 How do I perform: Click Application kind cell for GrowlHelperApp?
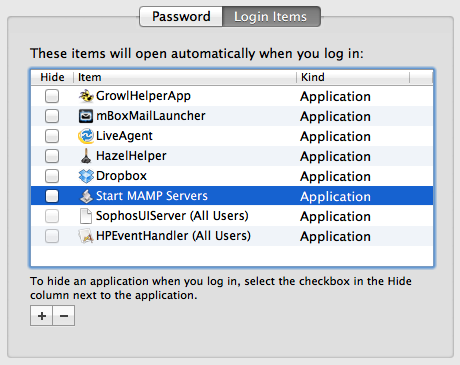[335, 97]
